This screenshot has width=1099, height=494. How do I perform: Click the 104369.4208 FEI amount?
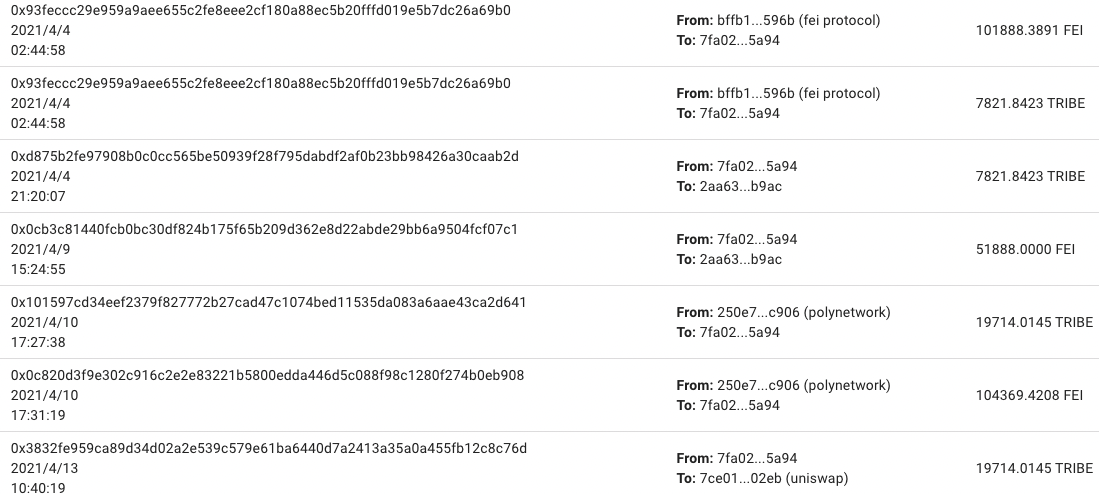pos(1029,395)
